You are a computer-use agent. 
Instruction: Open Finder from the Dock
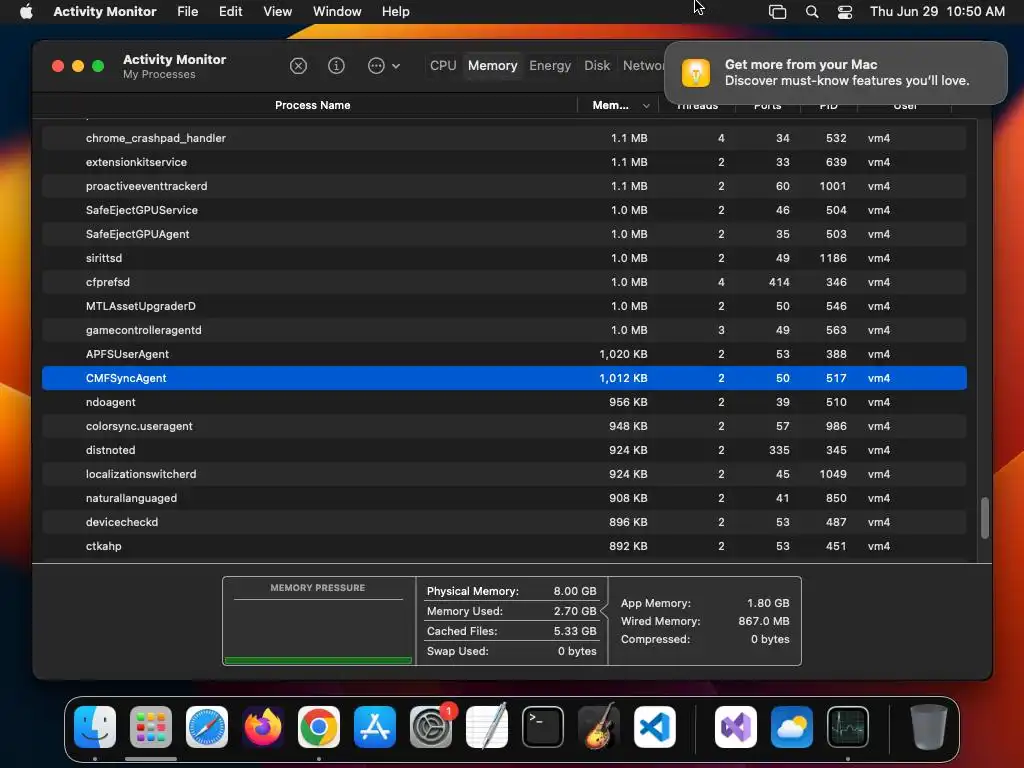(x=95, y=727)
